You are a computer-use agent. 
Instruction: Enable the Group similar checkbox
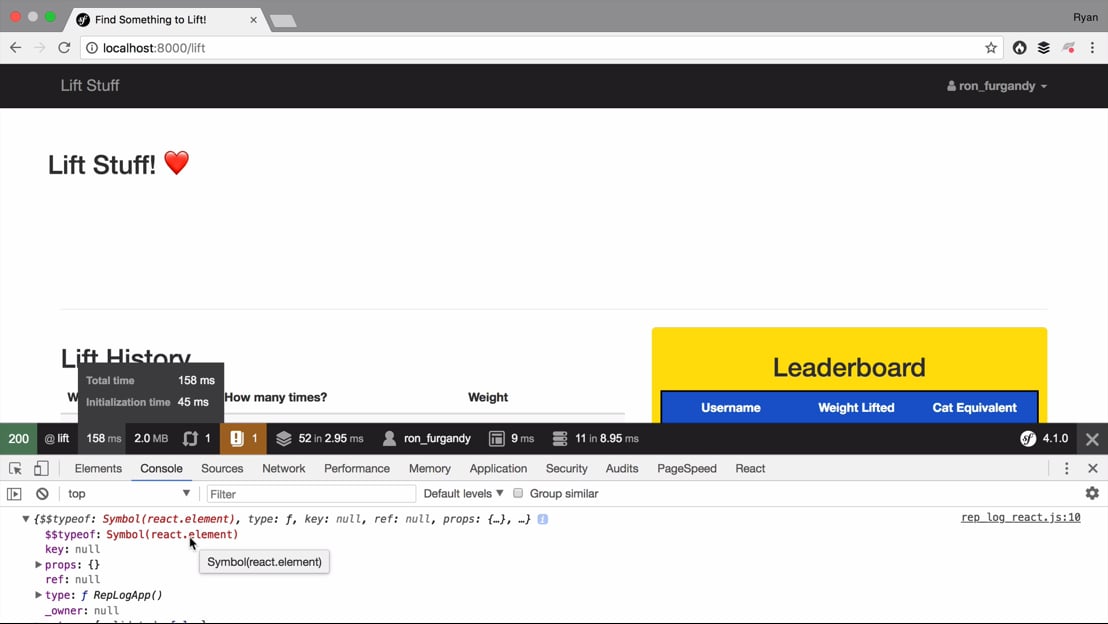click(x=518, y=493)
